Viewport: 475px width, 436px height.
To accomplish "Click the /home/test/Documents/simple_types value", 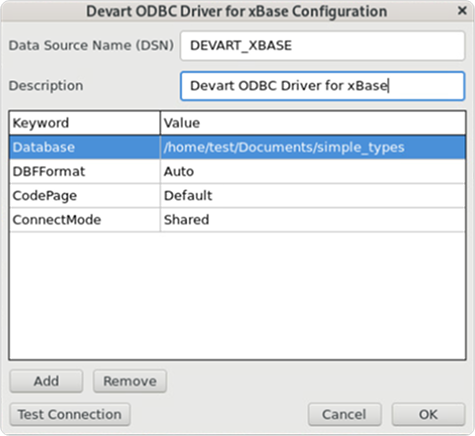I will [313, 147].
